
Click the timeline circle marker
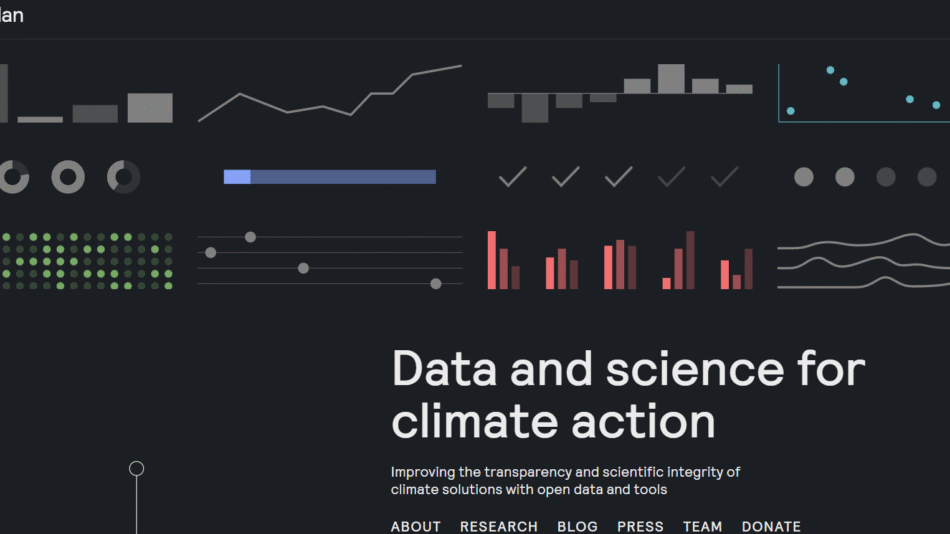pyautogui.click(x=137, y=468)
